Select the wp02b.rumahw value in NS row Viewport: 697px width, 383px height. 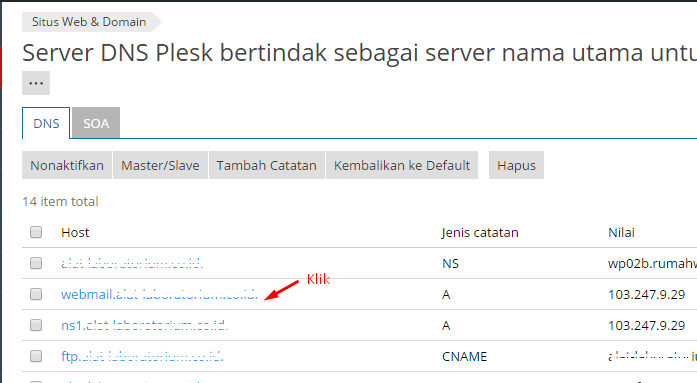pos(652,263)
